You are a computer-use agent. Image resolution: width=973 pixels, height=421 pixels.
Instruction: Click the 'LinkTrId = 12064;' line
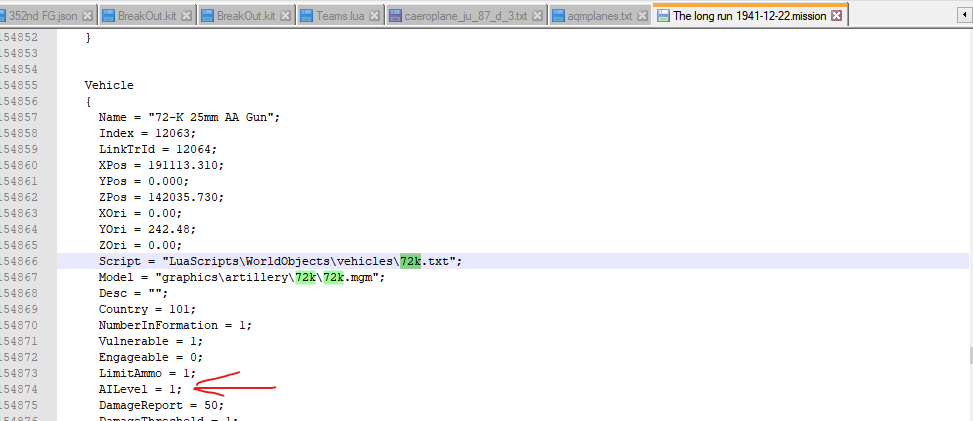click(x=158, y=150)
